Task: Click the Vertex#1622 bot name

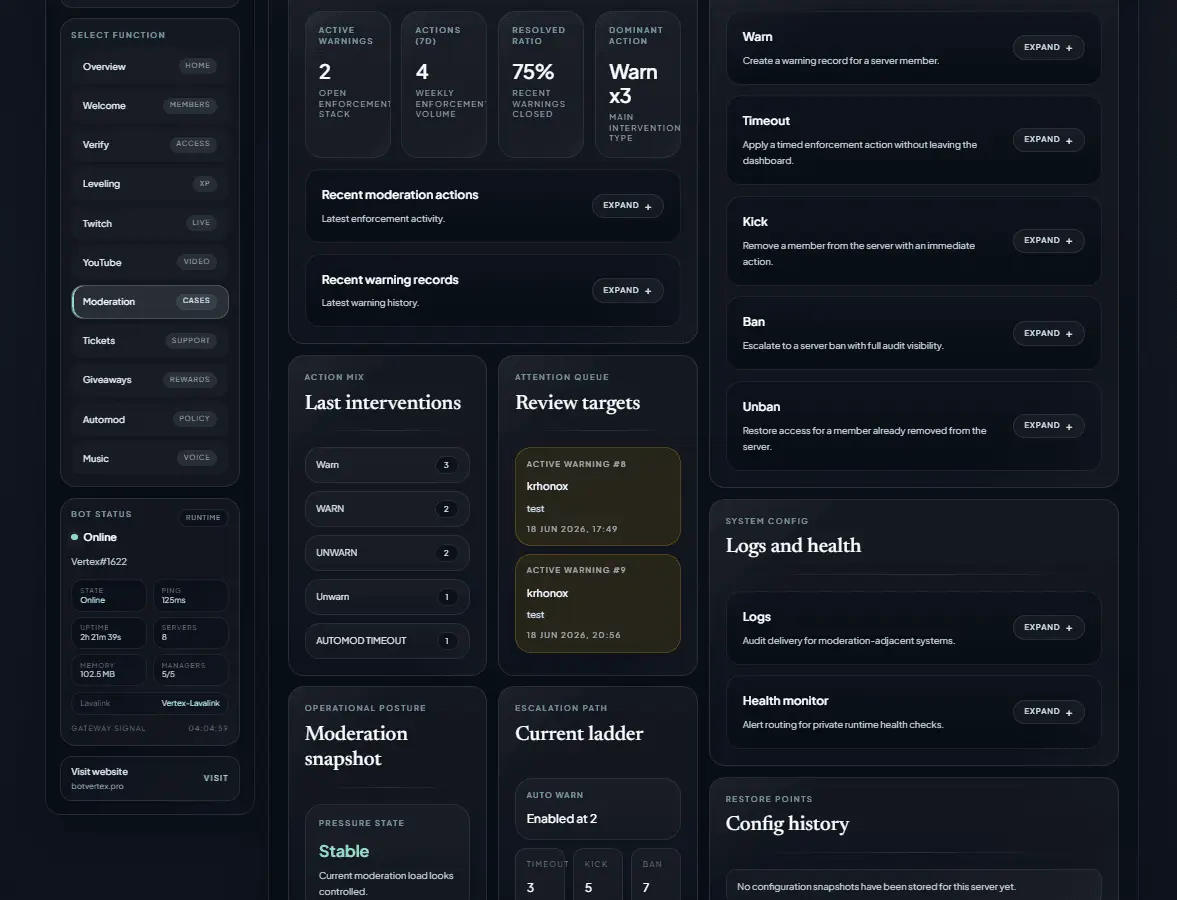Action: point(99,561)
